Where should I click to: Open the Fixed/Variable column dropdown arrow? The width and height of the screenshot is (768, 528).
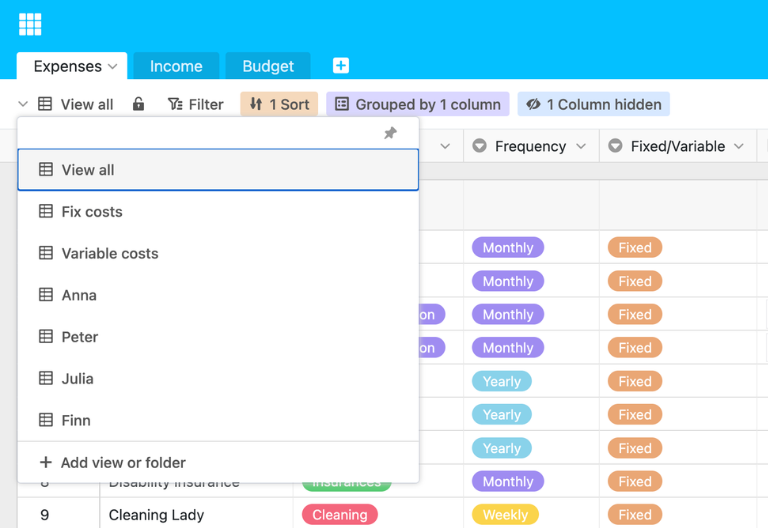click(739, 146)
